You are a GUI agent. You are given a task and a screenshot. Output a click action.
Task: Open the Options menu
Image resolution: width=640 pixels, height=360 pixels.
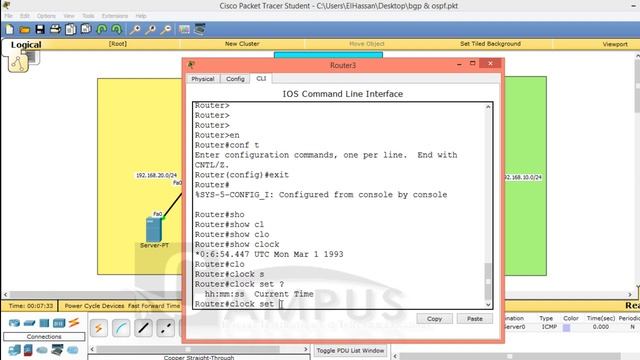pos(46,16)
